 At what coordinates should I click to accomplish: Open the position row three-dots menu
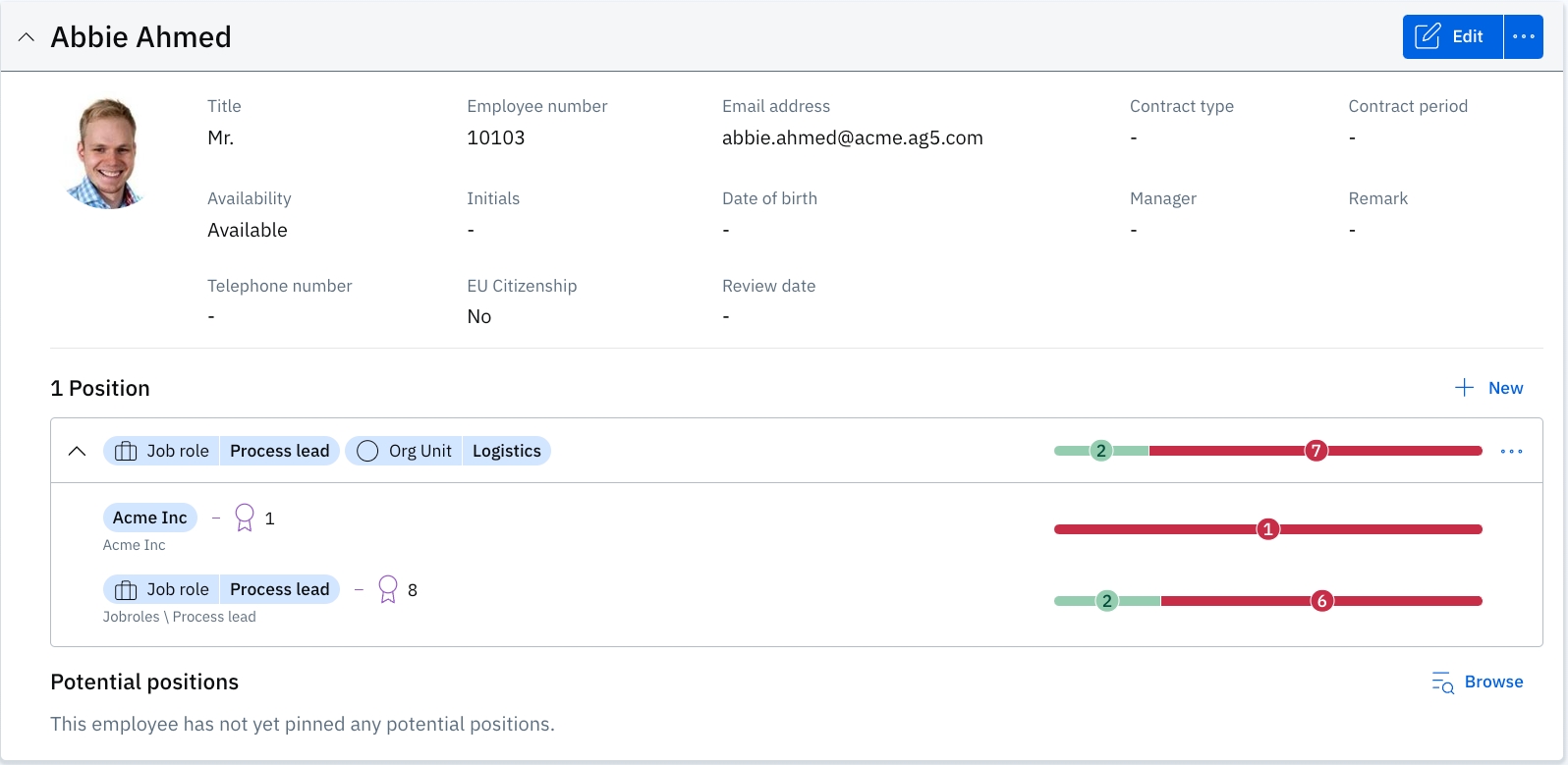coord(1511,451)
